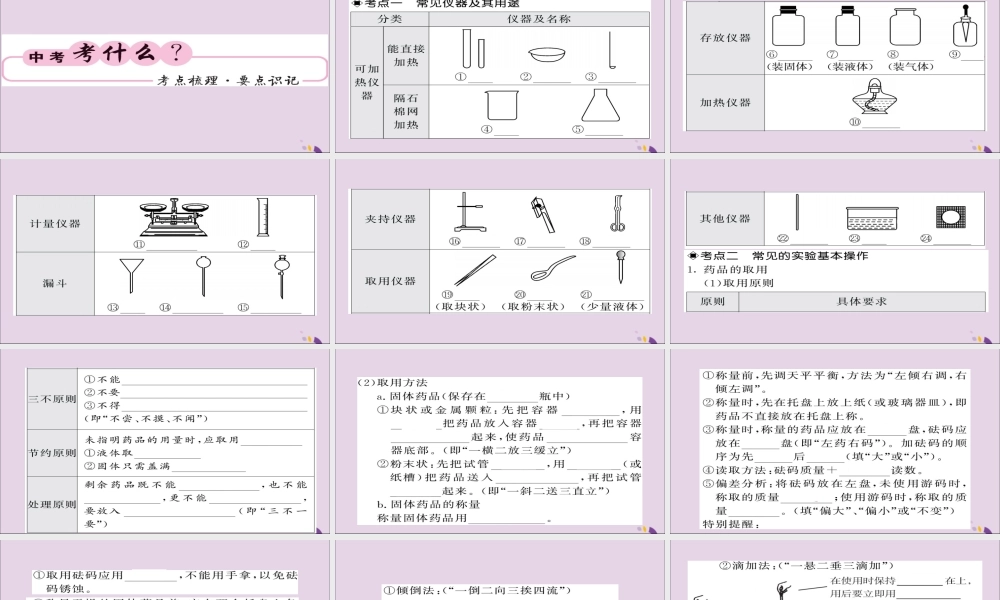Click the rubber dropper drawing labeled ㉑

click(620, 267)
